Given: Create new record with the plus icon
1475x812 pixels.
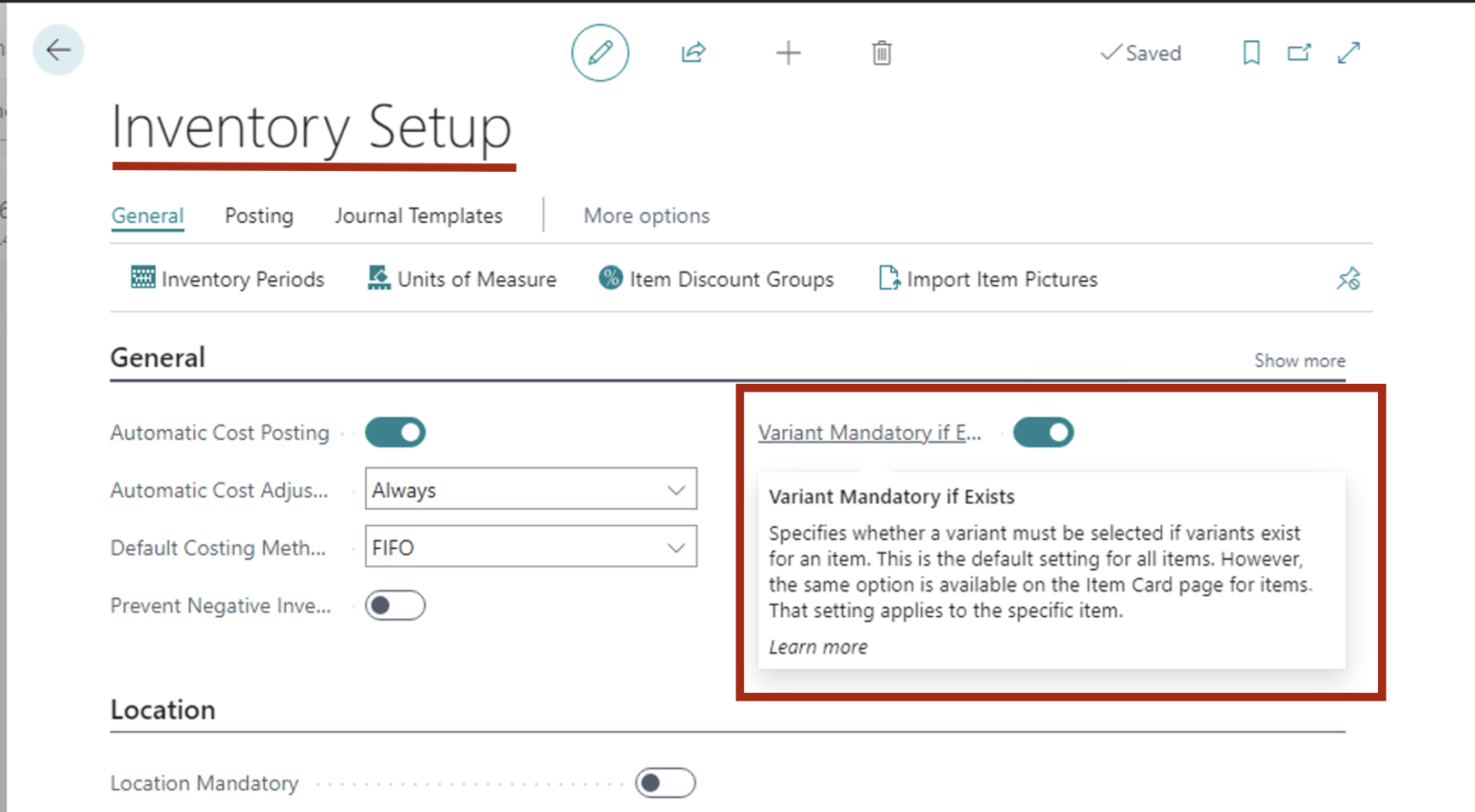Looking at the screenshot, I should (787, 53).
